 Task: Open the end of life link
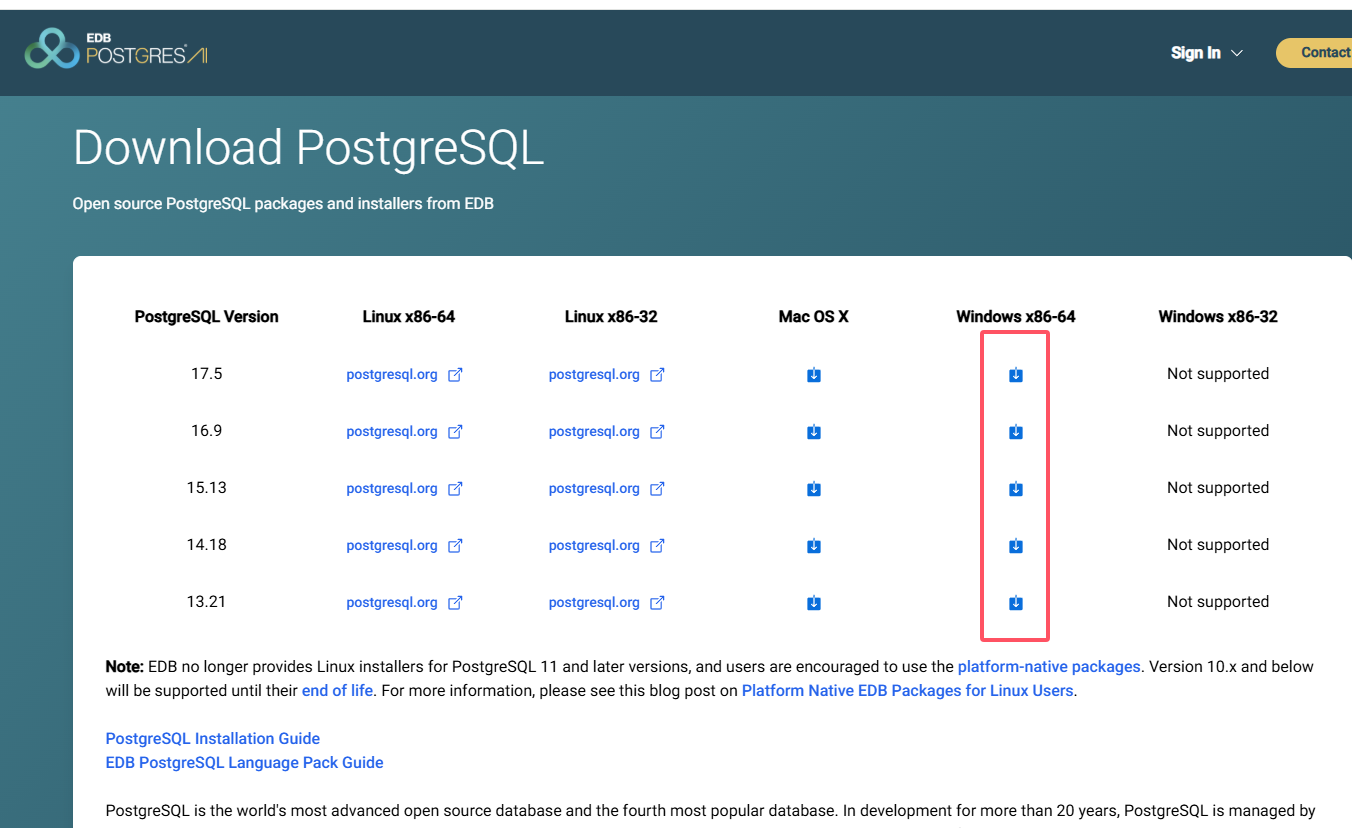pyautogui.click(x=337, y=691)
